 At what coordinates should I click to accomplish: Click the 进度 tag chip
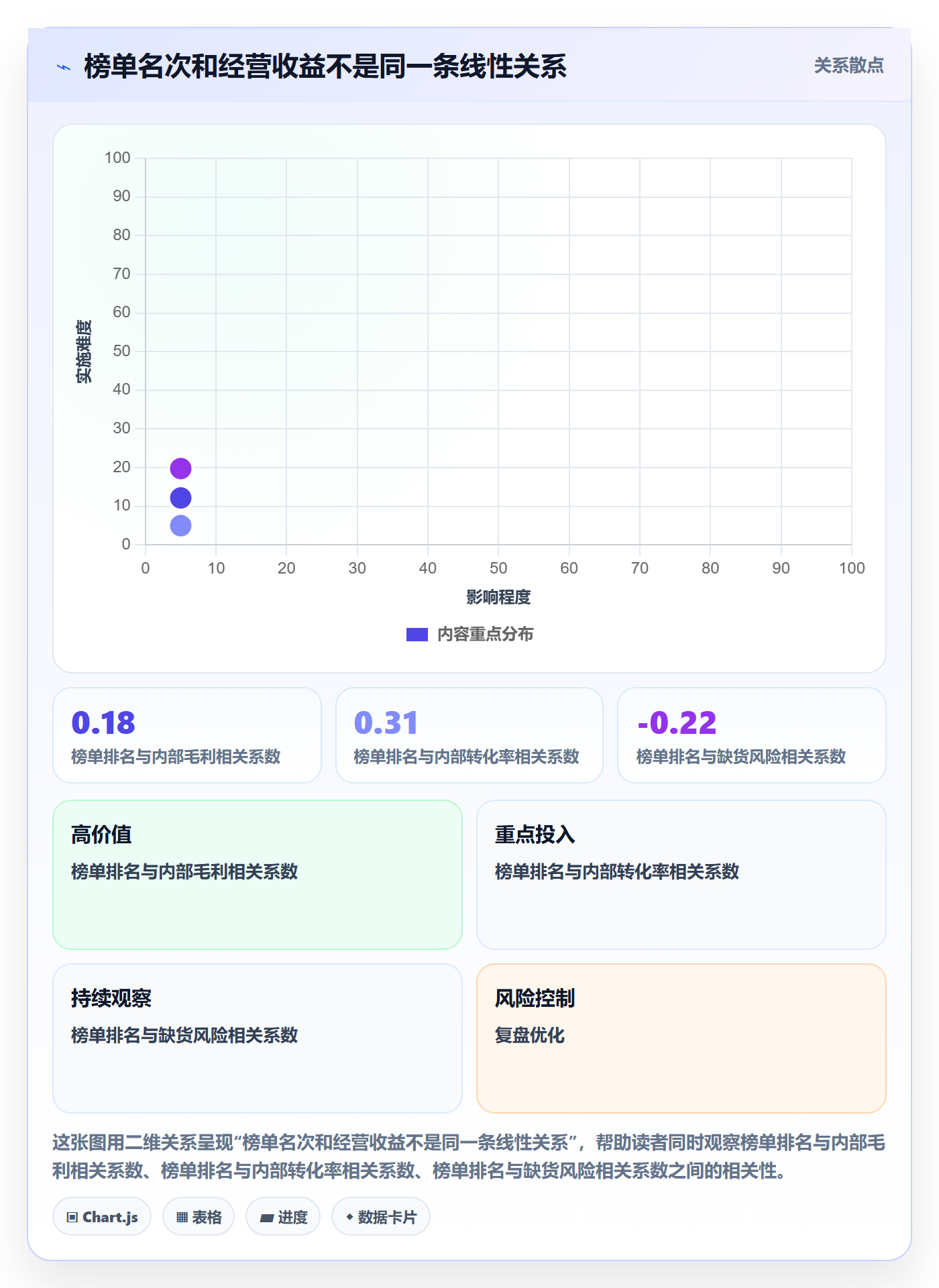pyautogui.click(x=283, y=1217)
